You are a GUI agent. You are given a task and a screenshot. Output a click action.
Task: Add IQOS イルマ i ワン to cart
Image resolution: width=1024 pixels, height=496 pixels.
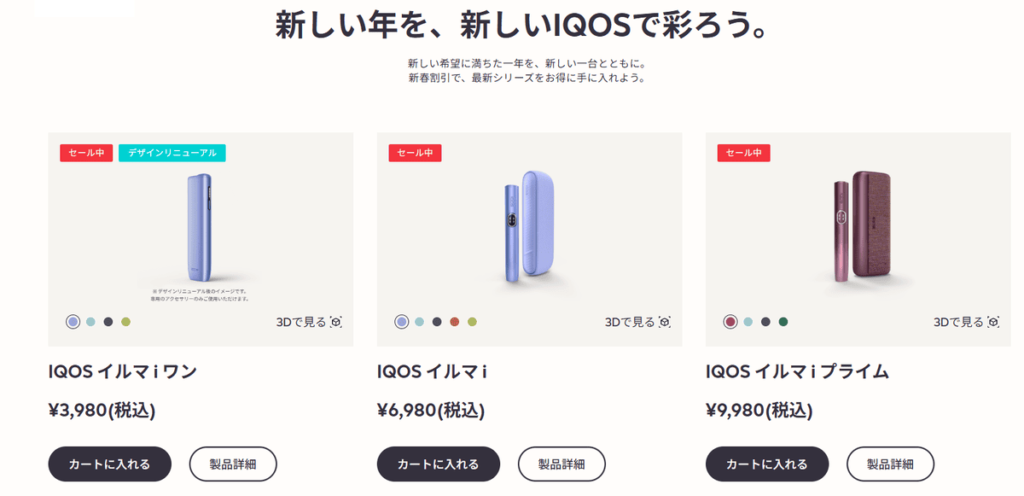[x=110, y=464]
